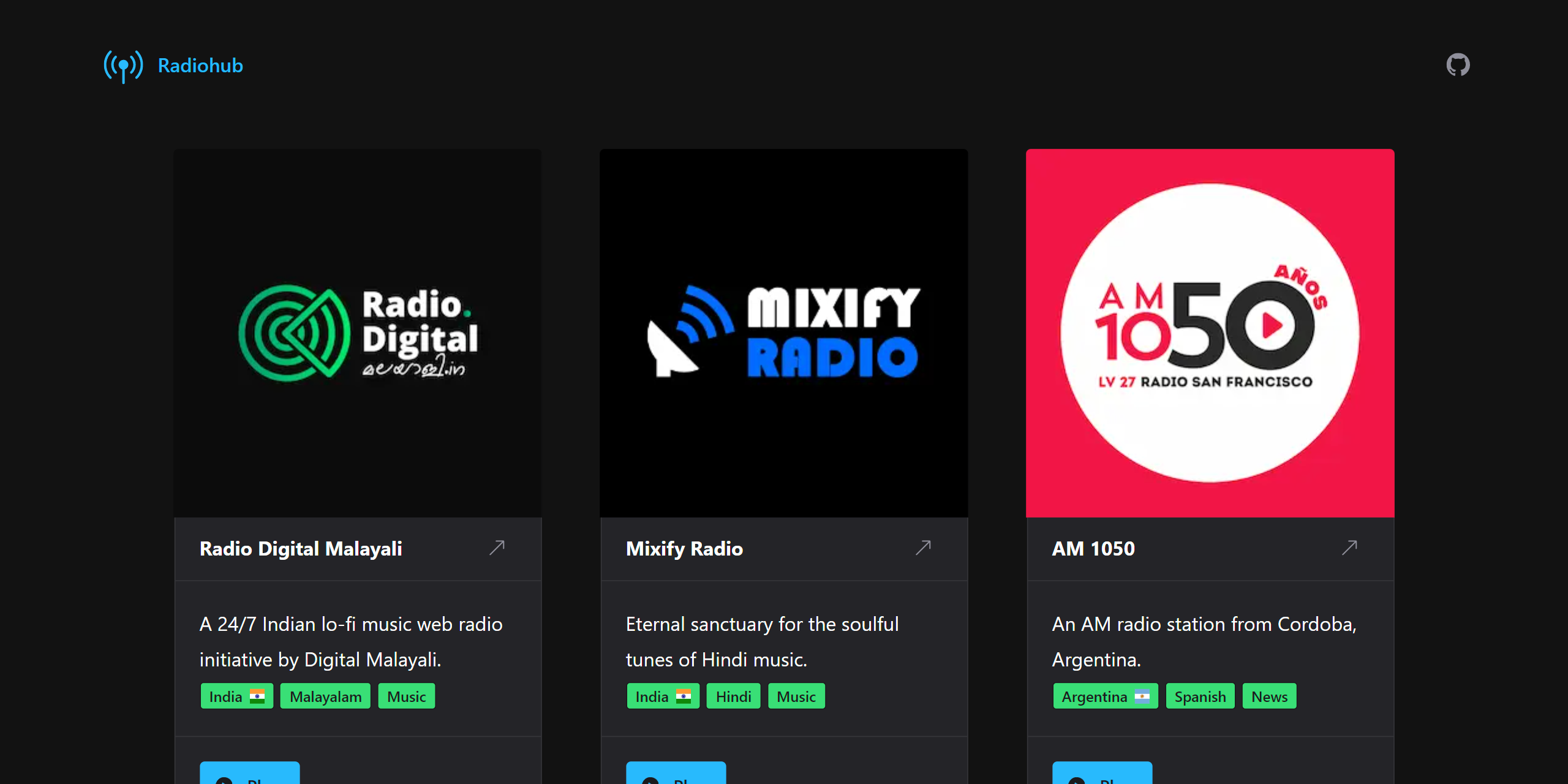
Task: Click the Argentina country tag
Action: [x=1106, y=696]
